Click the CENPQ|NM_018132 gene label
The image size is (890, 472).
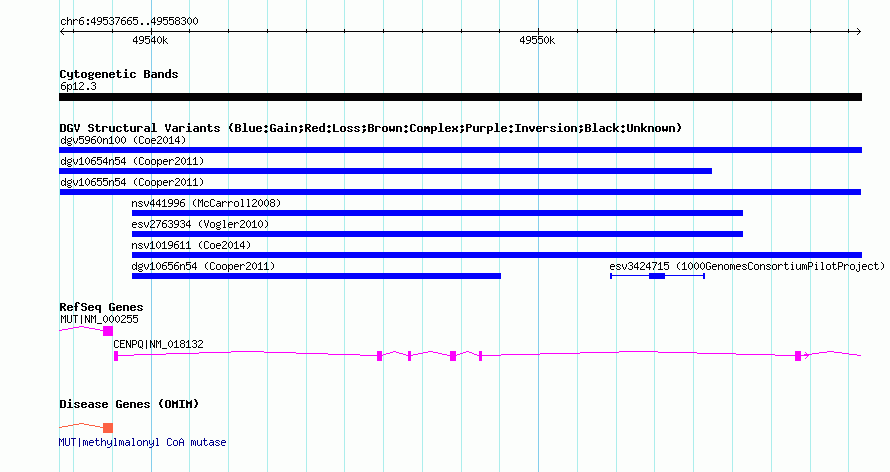[x=158, y=344]
